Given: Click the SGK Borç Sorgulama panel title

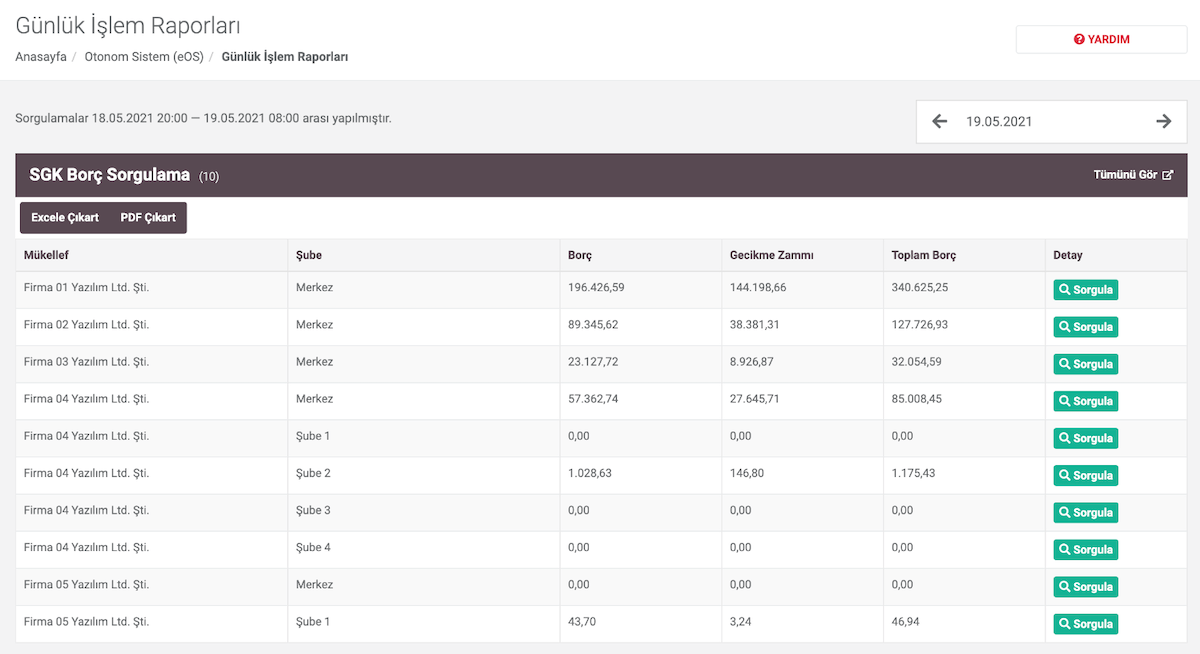Looking at the screenshot, I should pos(110,175).
